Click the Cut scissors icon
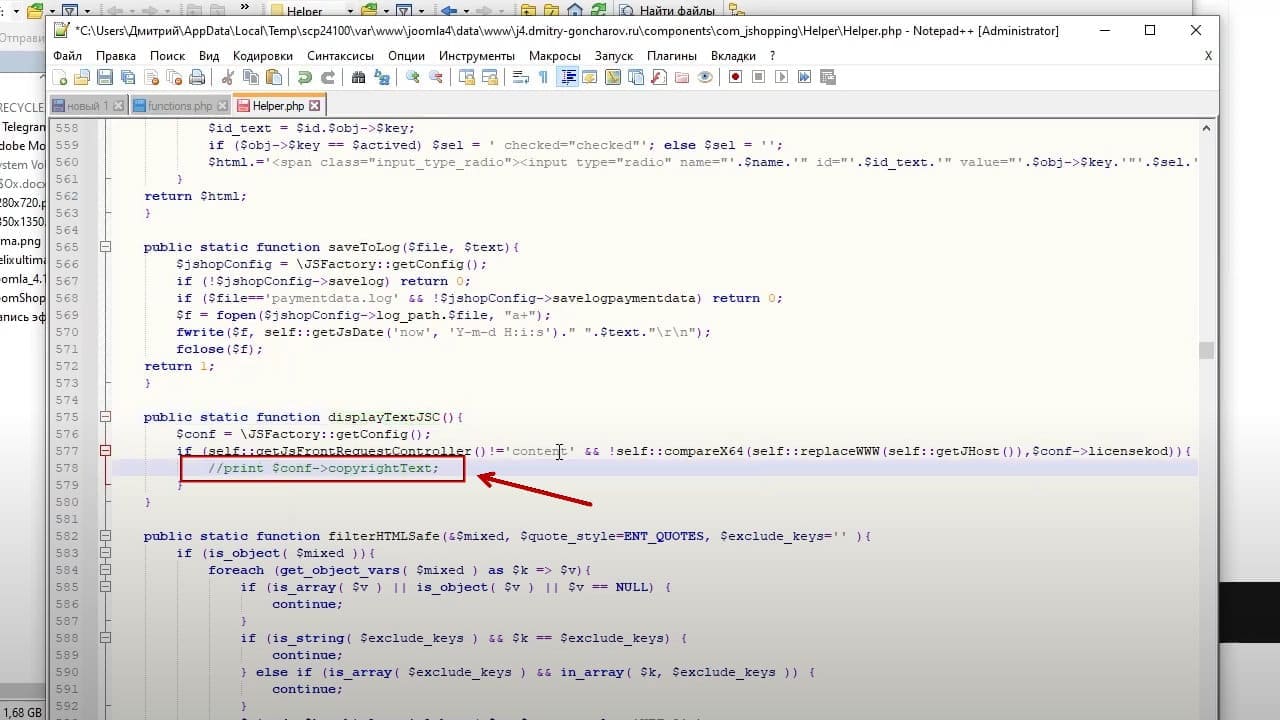 coord(227,77)
